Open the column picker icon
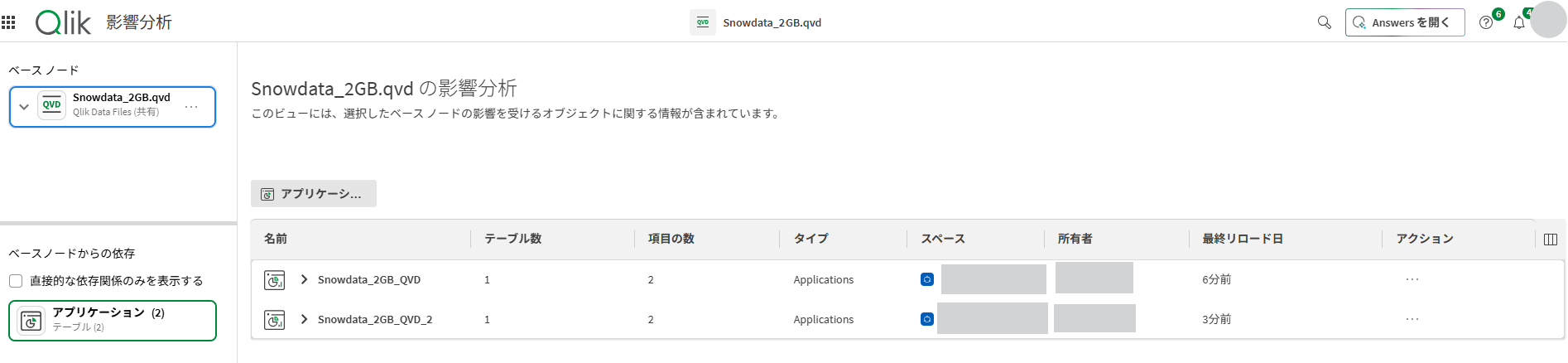1568x363 pixels. 1551,240
